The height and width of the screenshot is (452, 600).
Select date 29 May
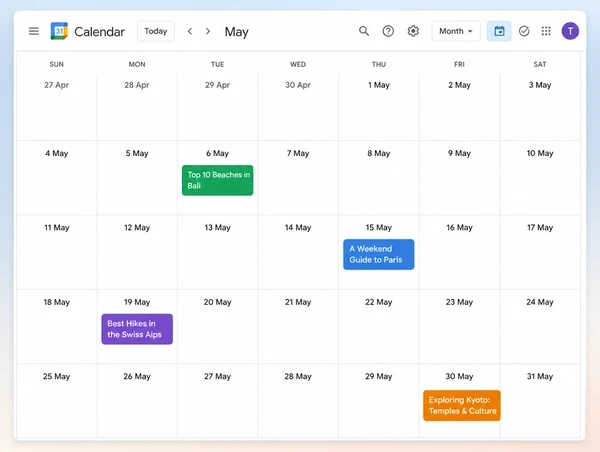378,377
